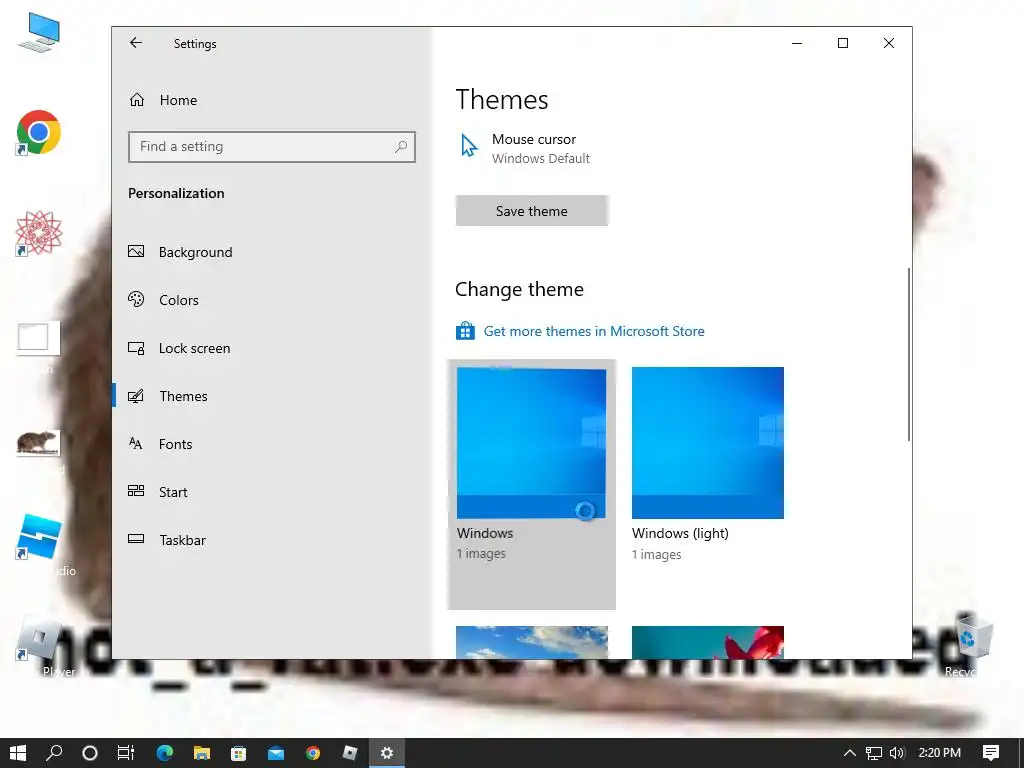Open taskbar Search magnifier
Screen dimensions: 1024x768
point(54,753)
